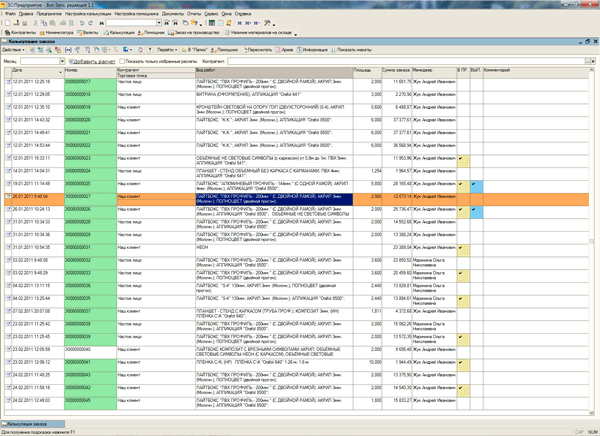Toggle В ПР. checkmark for order 30000000039

[x=463, y=340]
